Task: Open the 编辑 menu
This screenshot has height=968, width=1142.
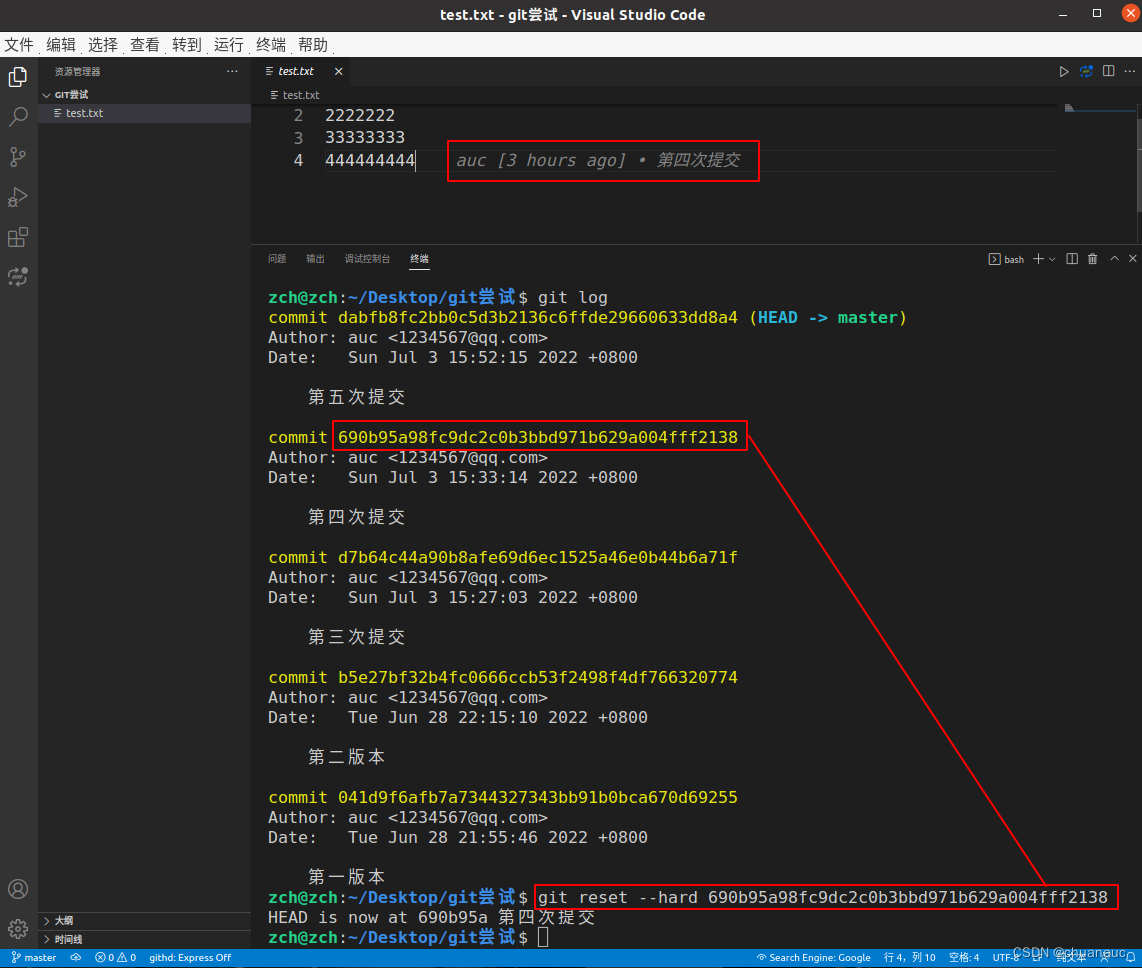Action: (61, 45)
